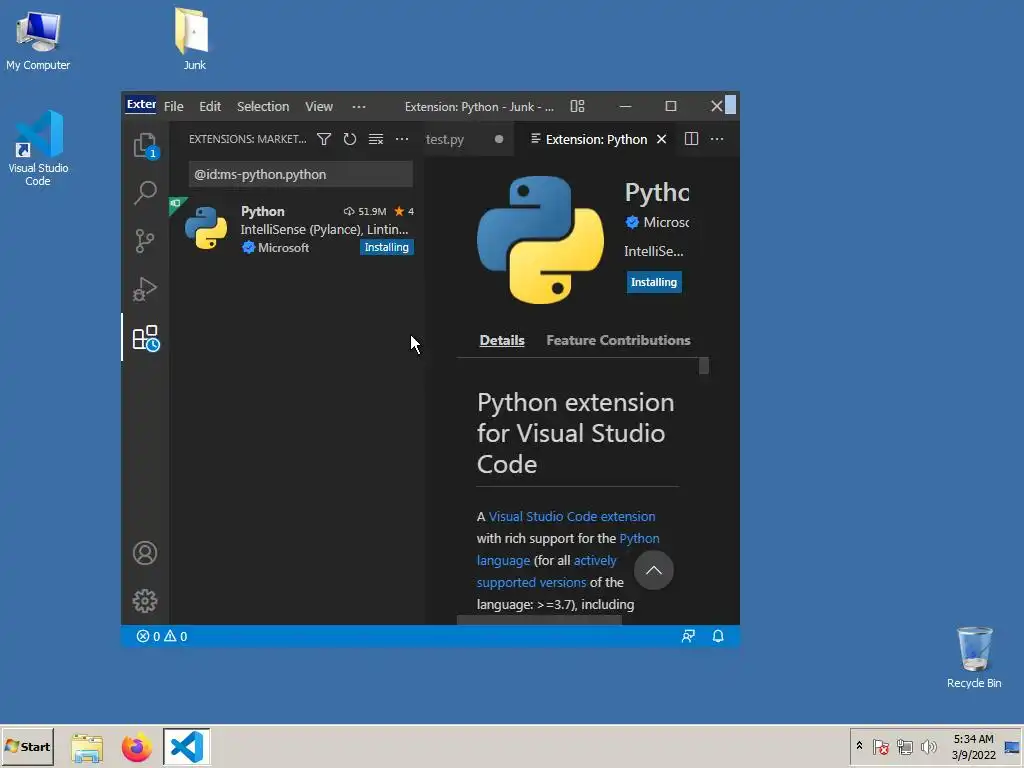Click the star rating of Python extension
Viewport: 1024px width, 768px height.
404,211
